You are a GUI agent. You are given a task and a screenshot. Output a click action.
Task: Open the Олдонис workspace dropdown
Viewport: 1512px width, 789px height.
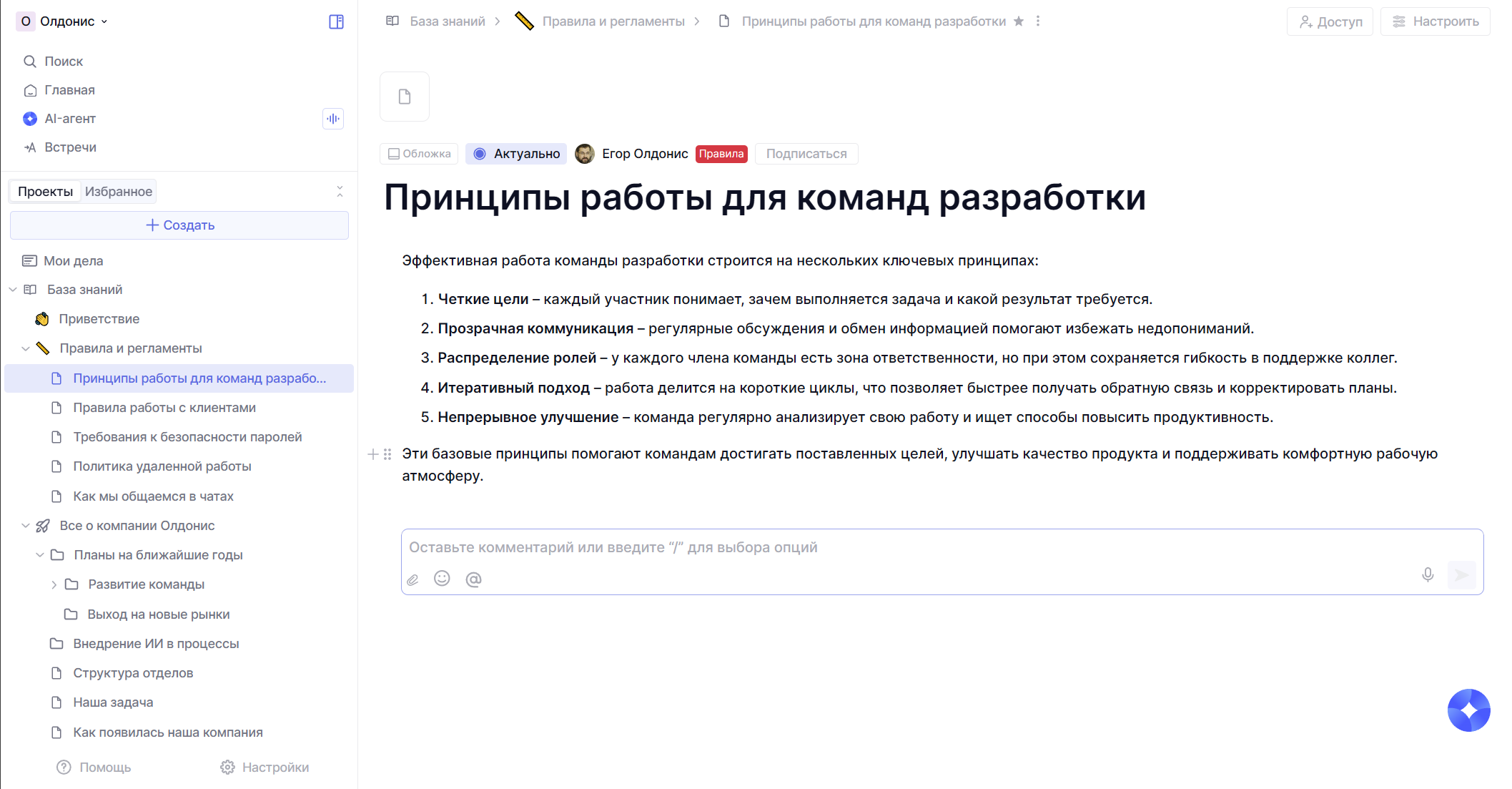point(63,21)
